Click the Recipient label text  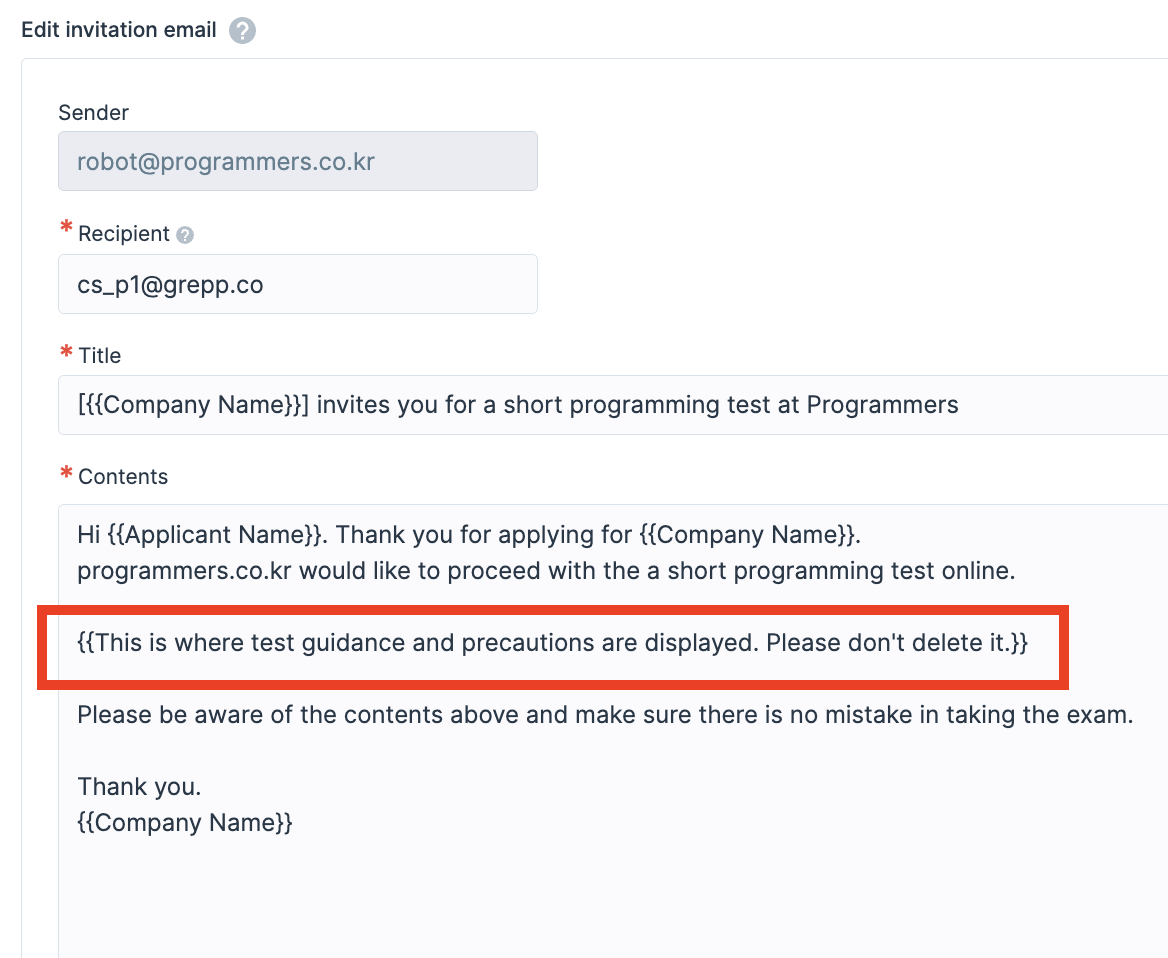[124, 234]
